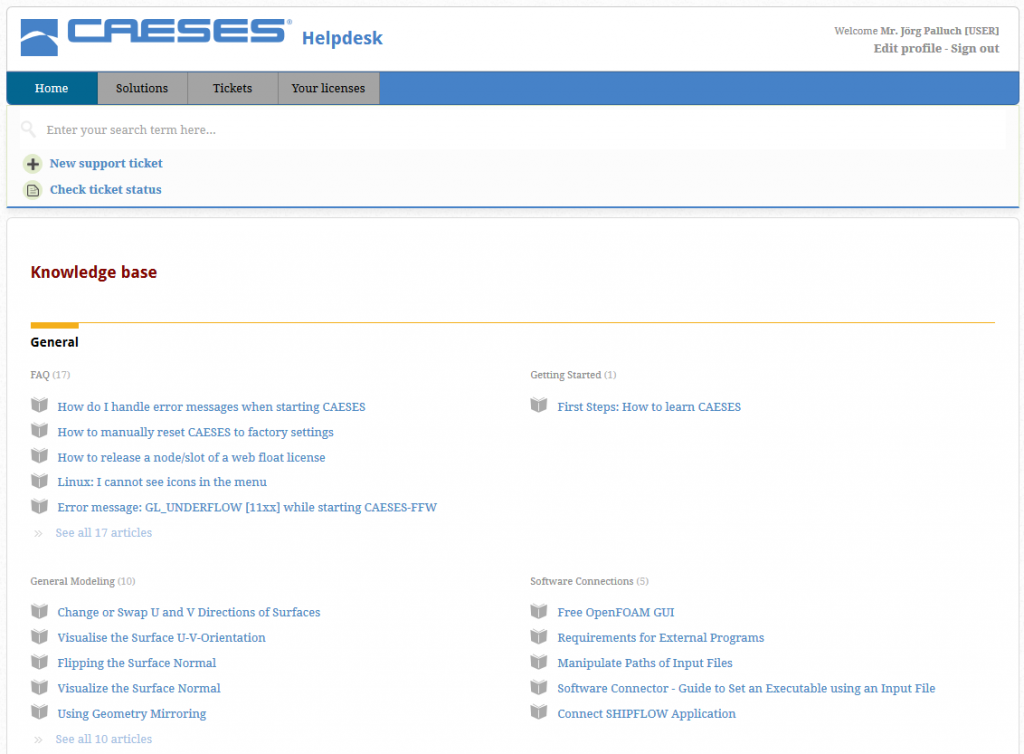The height and width of the screenshot is (754, 1024).
Task: Open 'Using Geometry Mirroring' article
Action: click(132, 714)
